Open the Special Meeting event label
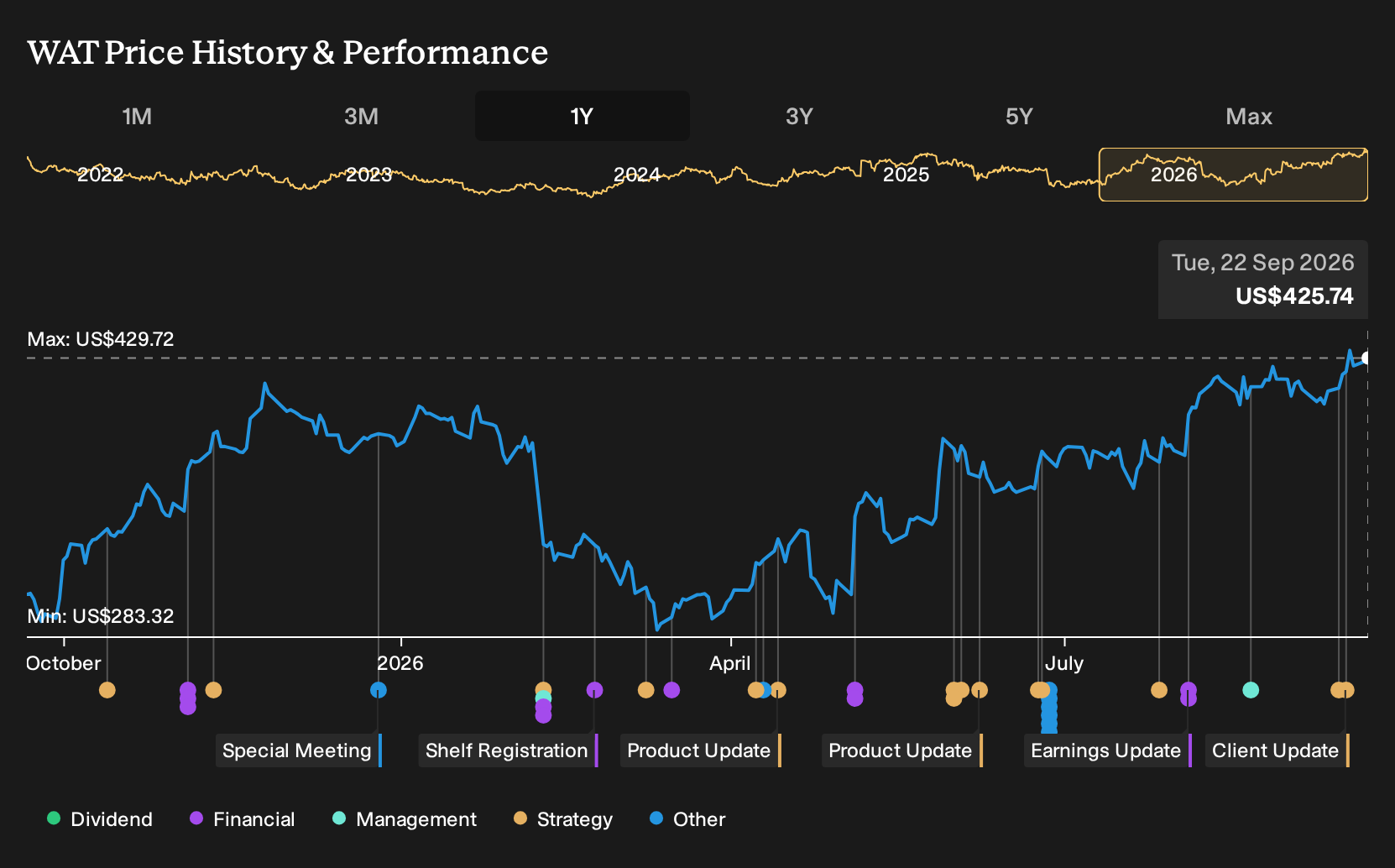 (298, 750)
